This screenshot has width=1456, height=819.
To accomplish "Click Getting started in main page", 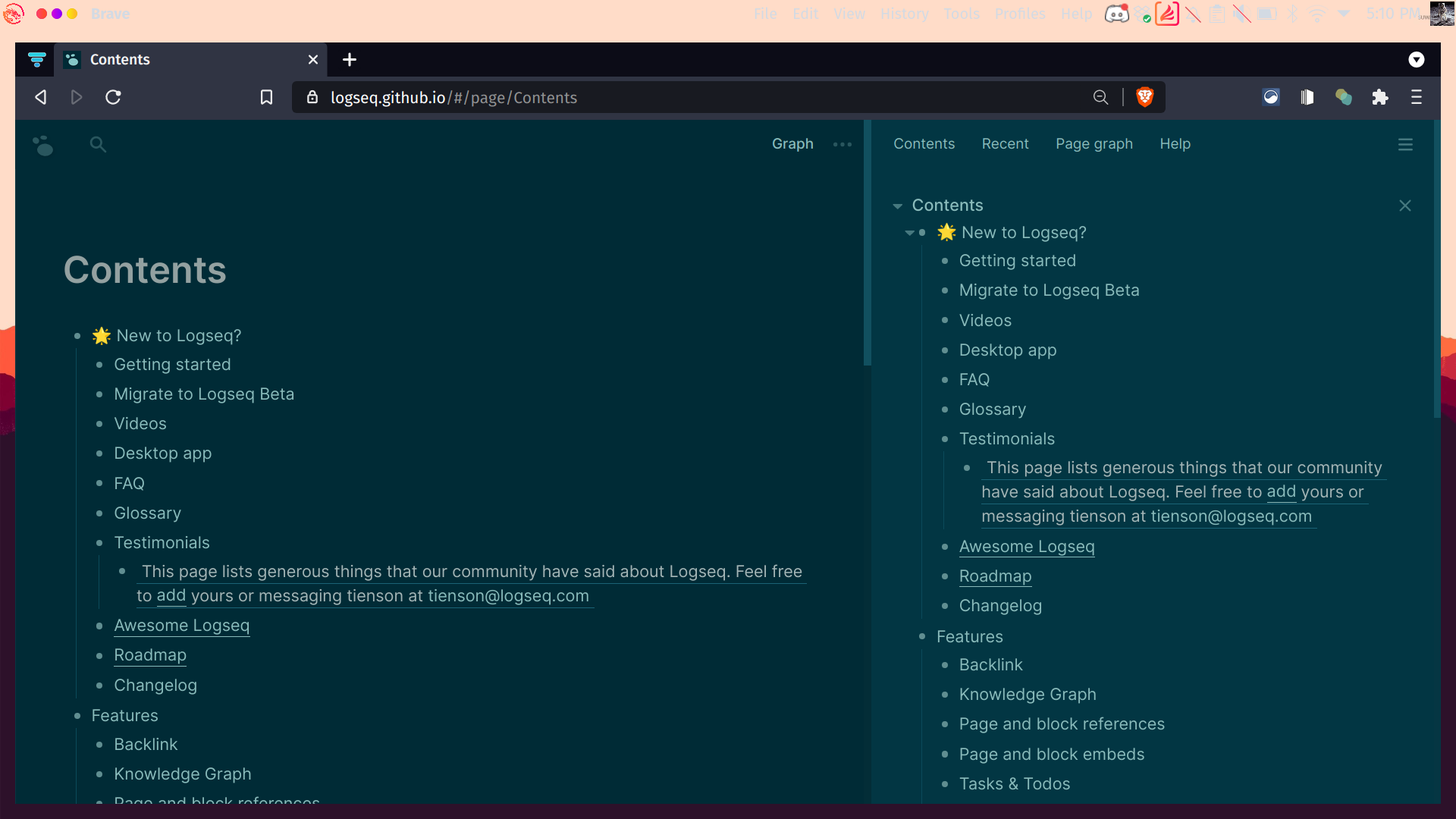I will point(172,365).
